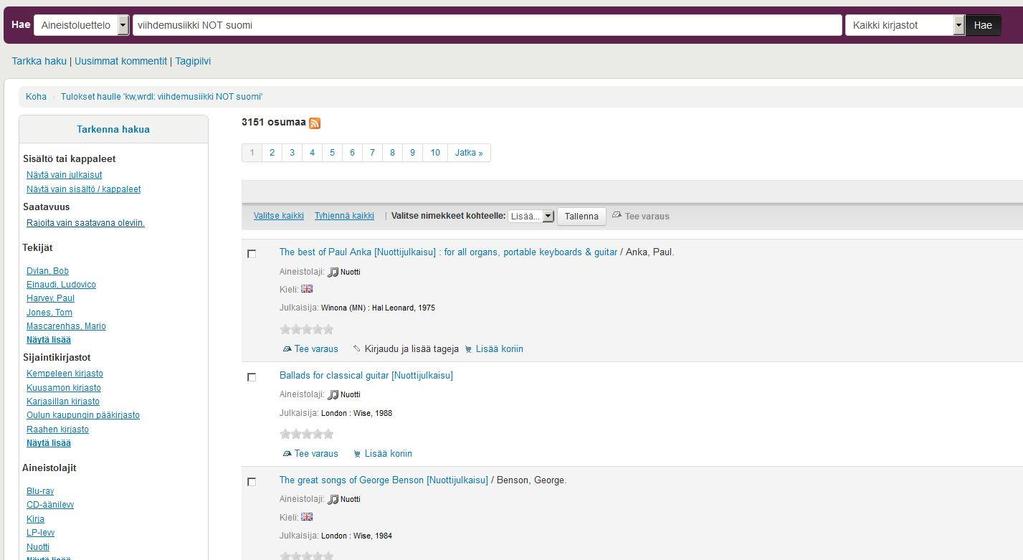1023x560 pixels.
Task: Click the UK flag language icon for Paul Anka
Action: 307,289
